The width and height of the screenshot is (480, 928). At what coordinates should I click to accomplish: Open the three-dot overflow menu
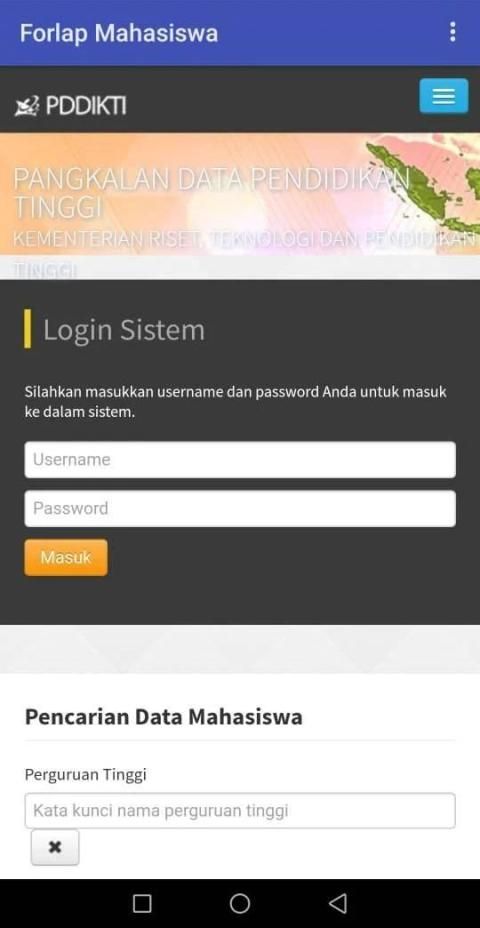pos(453,32)
